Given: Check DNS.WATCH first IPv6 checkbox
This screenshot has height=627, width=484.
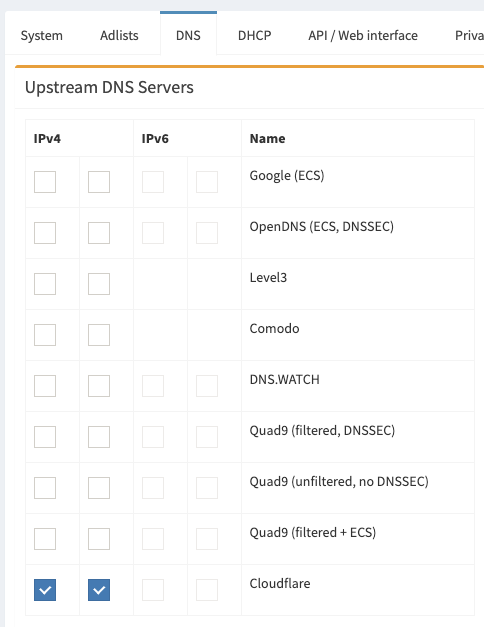Looking at the screenshot, I should click(153, 386).
